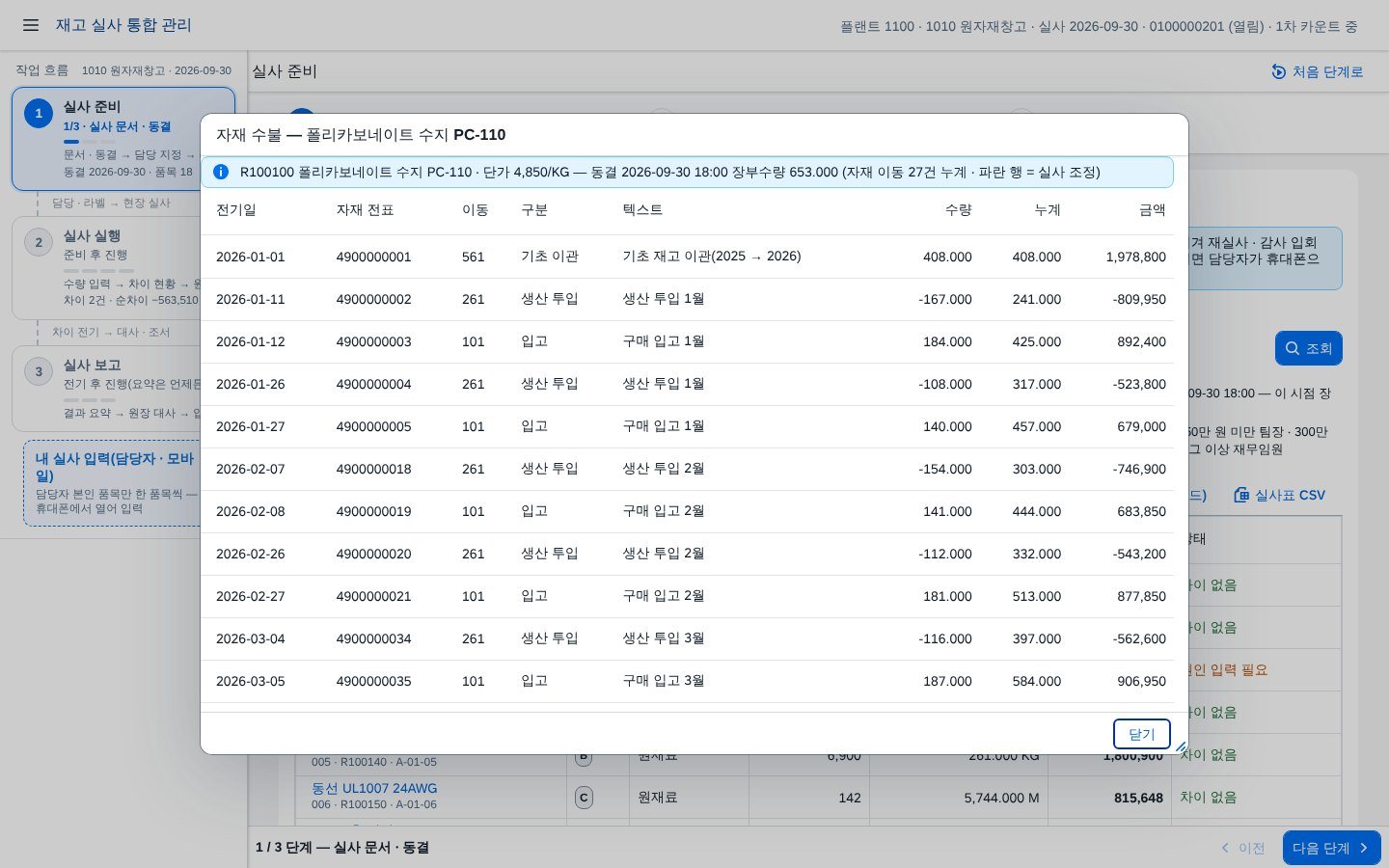Return via the 처음 단계로 button
The height and width of the screenshot is (868, 1389).
[x=1317, y=71]
